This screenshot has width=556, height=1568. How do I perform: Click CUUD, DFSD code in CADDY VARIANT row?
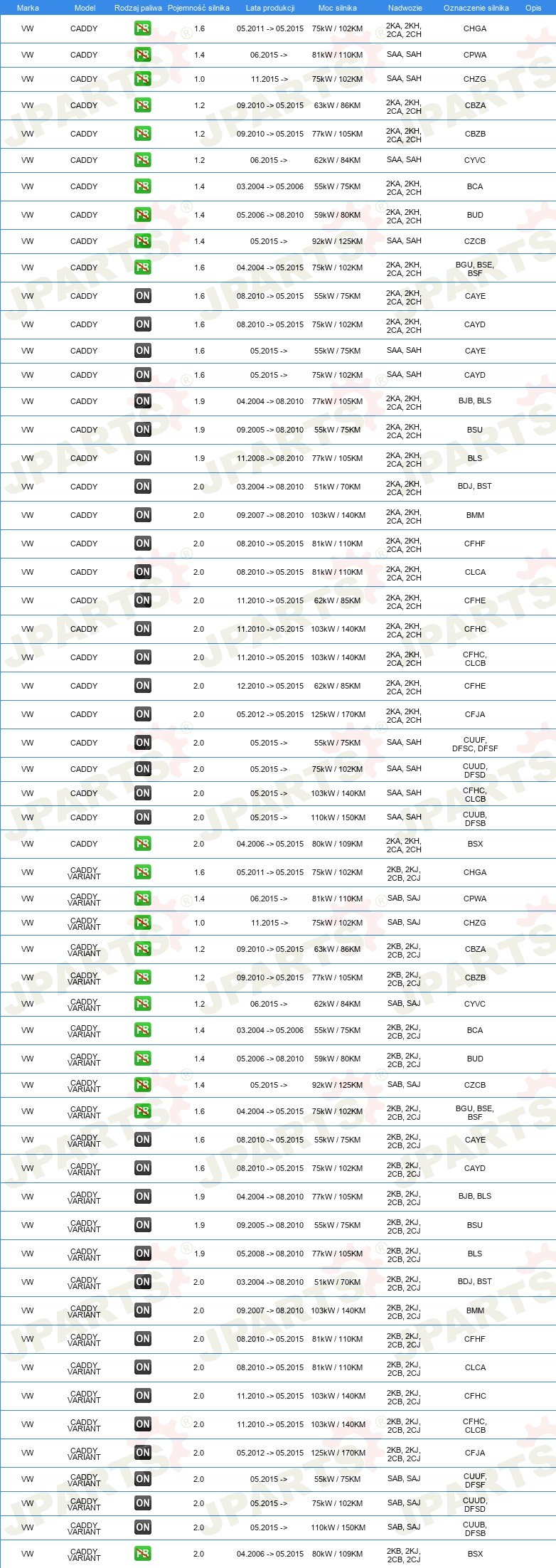pos(475,1505)
